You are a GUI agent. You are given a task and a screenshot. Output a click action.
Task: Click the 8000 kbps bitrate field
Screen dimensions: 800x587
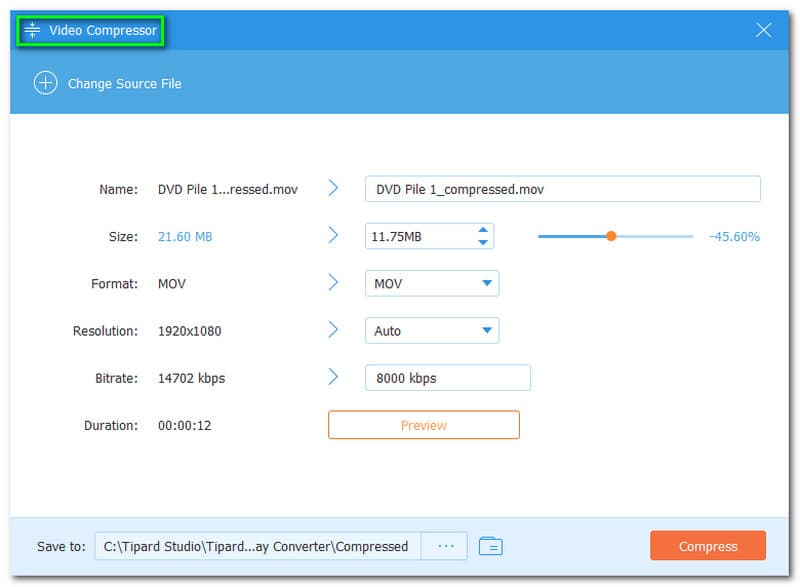click(x=447, y=378)
